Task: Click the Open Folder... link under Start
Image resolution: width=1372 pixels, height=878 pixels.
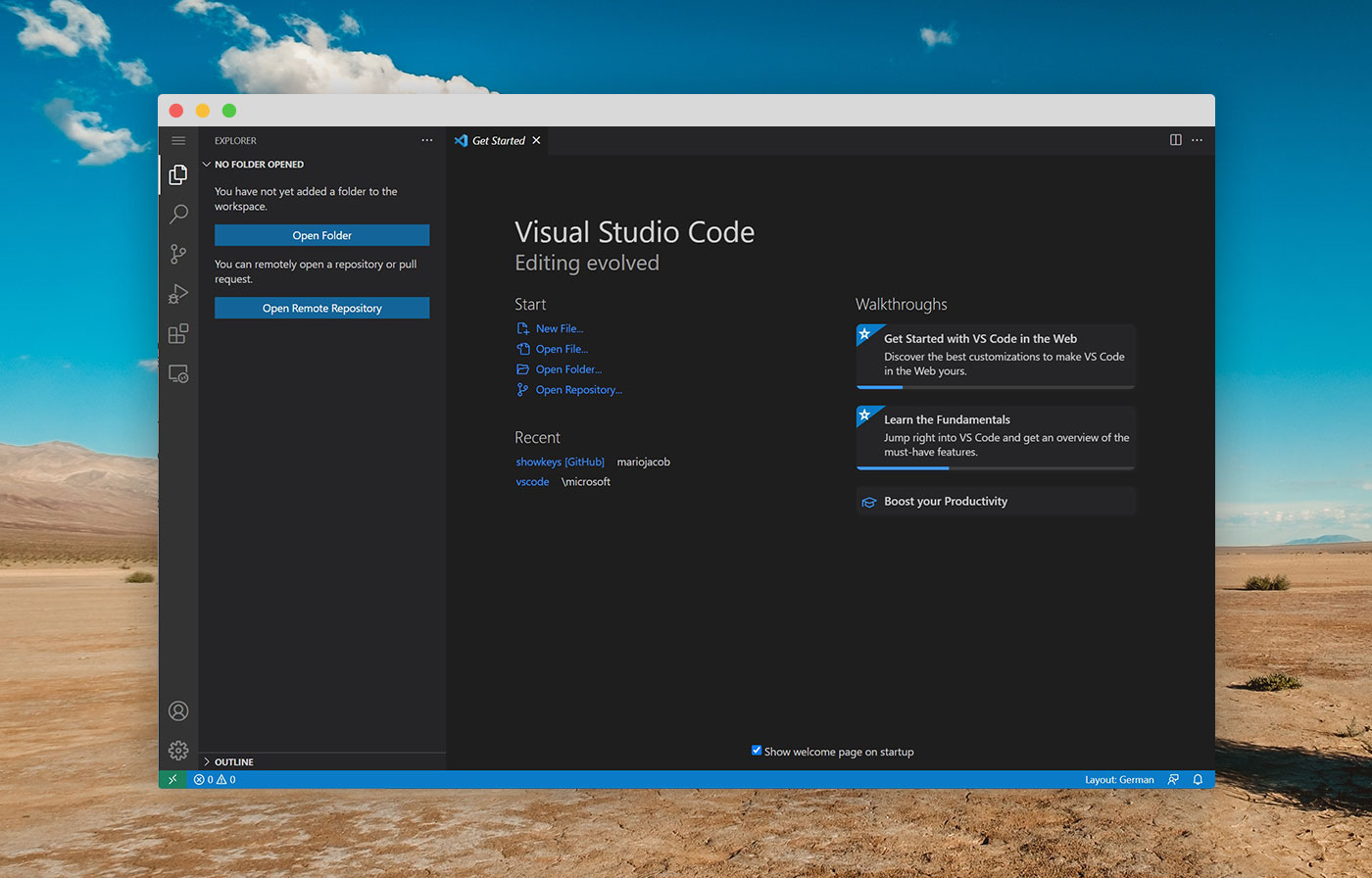Action: (568, 369)
